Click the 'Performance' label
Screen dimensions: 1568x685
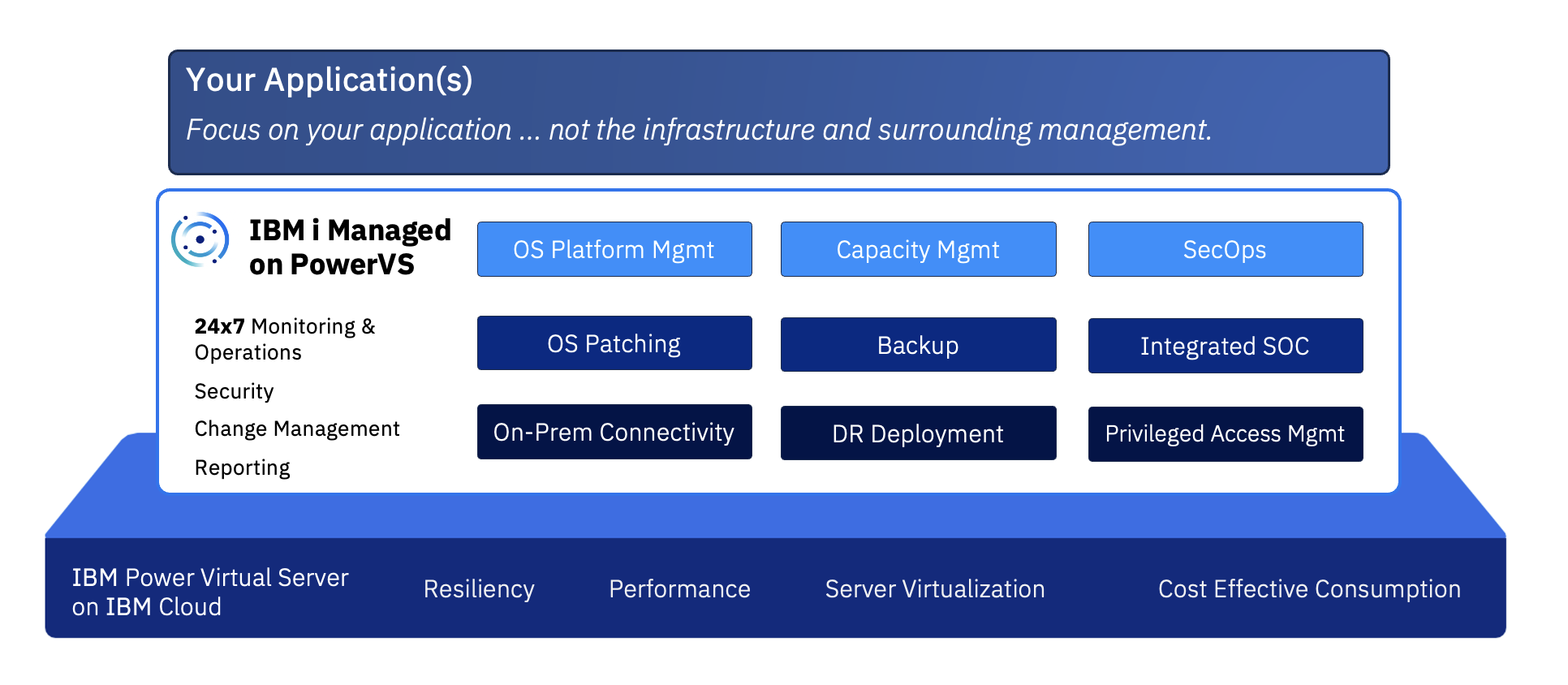679,589
